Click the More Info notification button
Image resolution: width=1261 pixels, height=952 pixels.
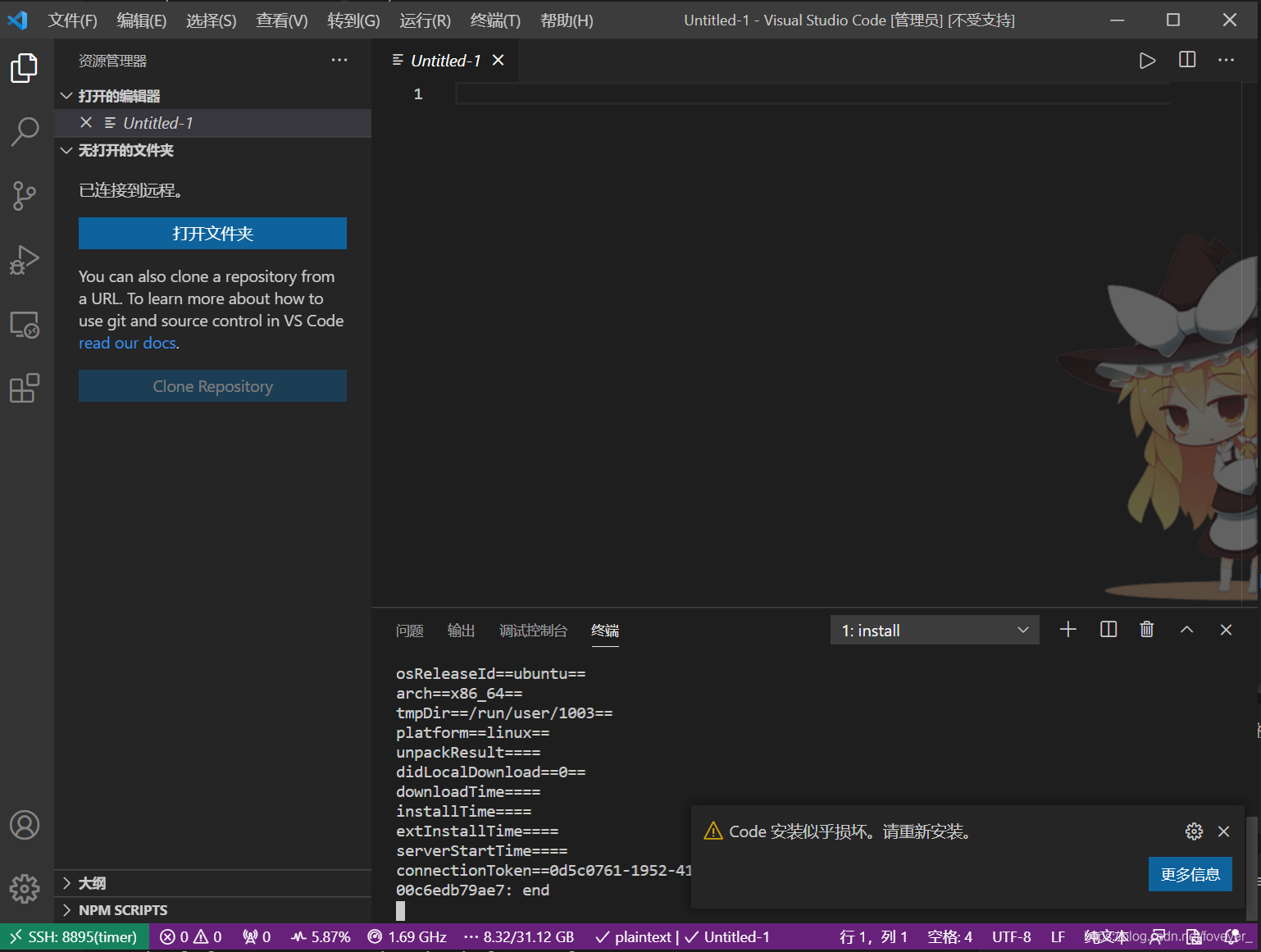pyautogui.click(x=1190, y=874)
